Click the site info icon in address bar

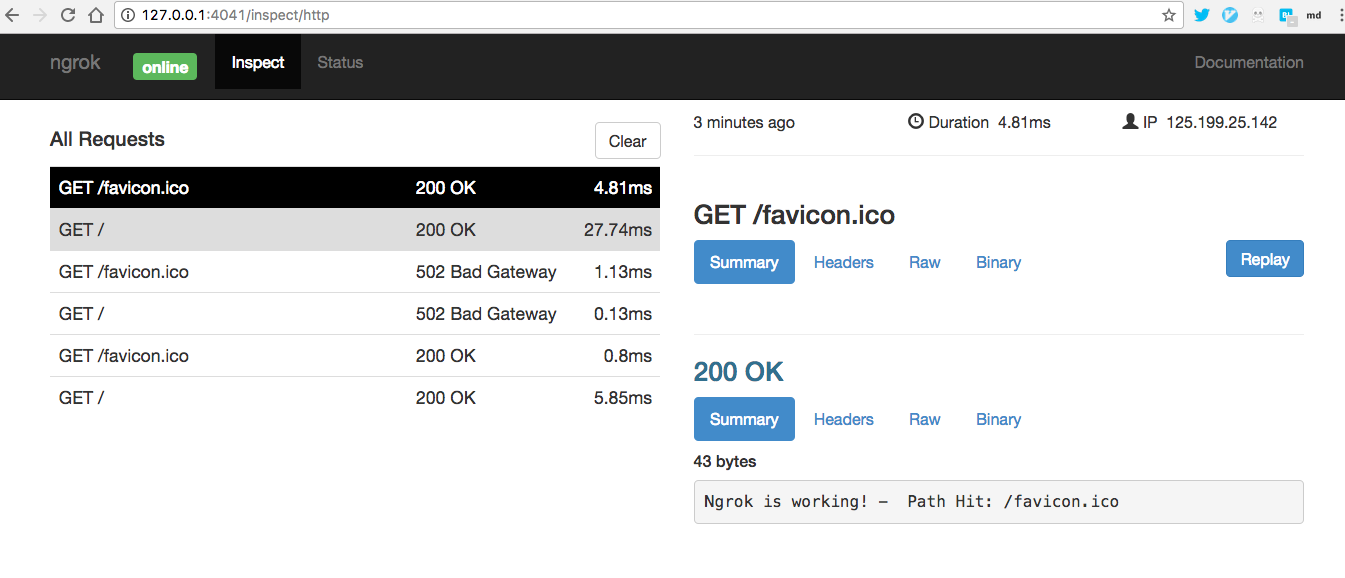point(127,15)
